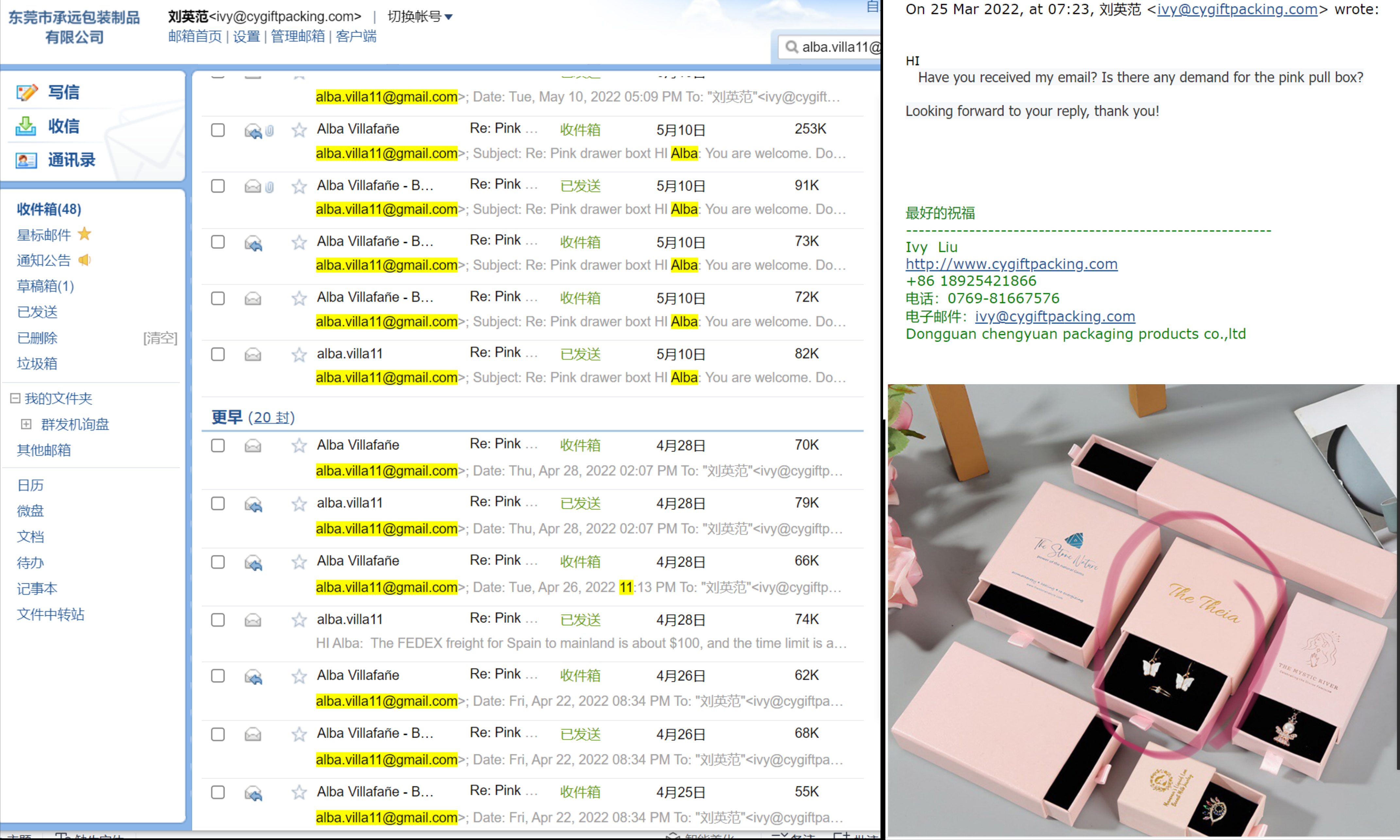Expand the 群发机询盘 subfolder
The height and width of the screenshot is (840, 1400).
pyautogui.click(x=26, y=424)
